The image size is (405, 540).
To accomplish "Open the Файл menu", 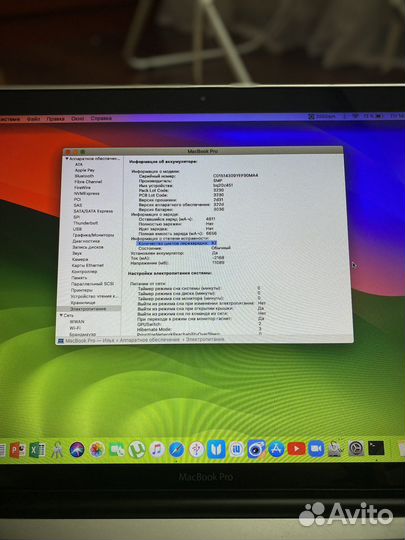I will pyautogui.click(x=33, y=119).
